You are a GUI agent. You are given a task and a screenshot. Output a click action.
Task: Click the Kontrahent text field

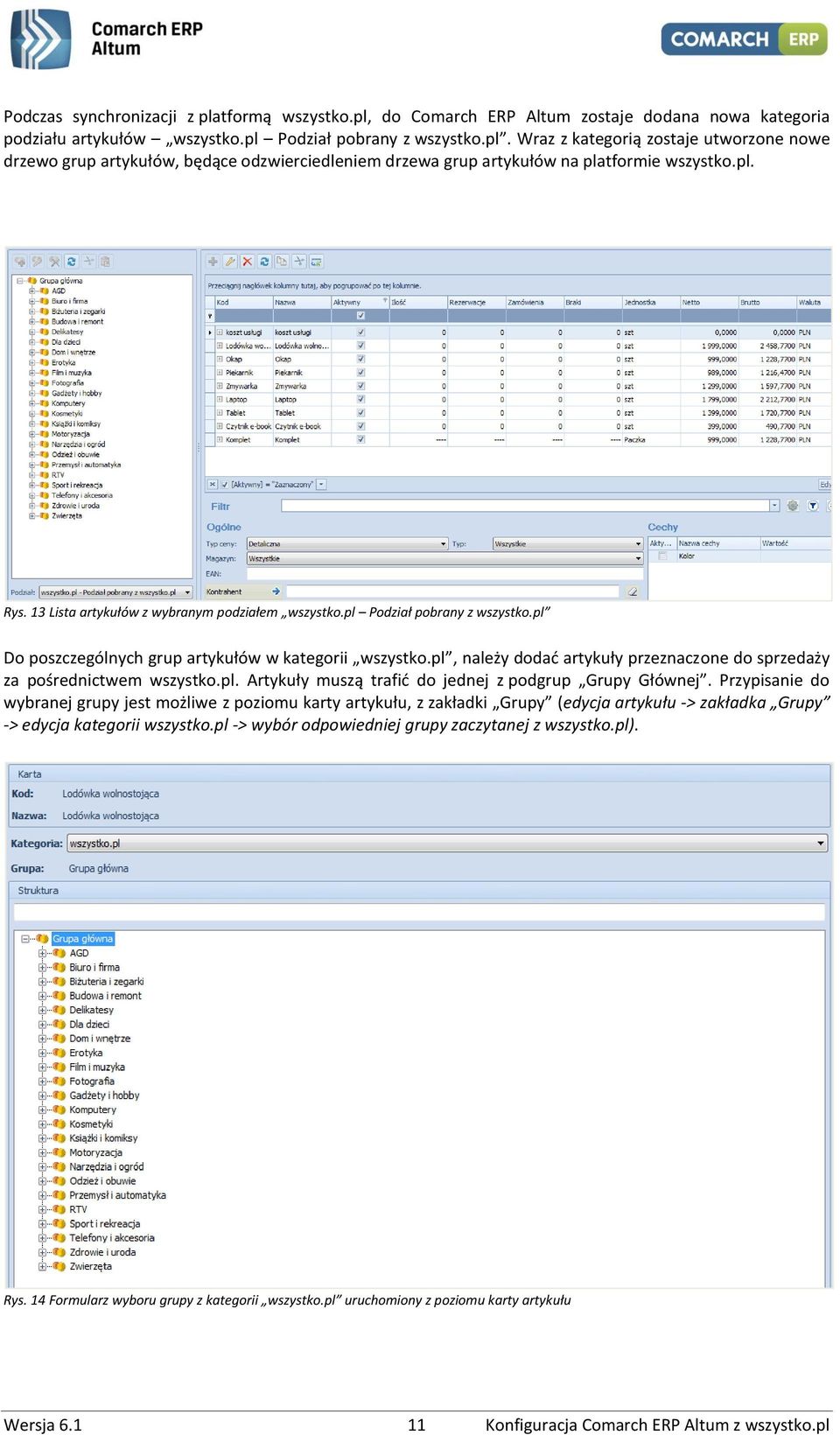453,591
